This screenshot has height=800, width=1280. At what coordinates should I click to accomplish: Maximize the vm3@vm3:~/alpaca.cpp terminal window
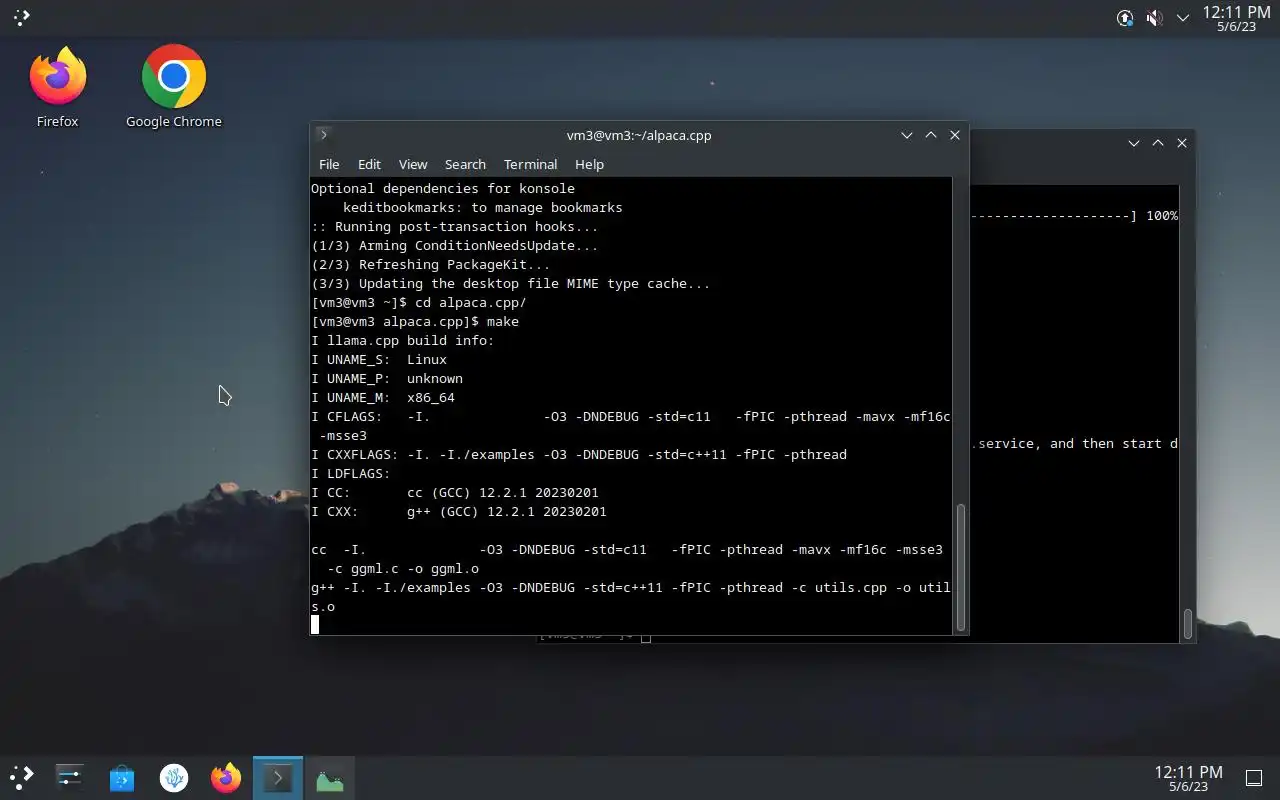pos(930,135)
